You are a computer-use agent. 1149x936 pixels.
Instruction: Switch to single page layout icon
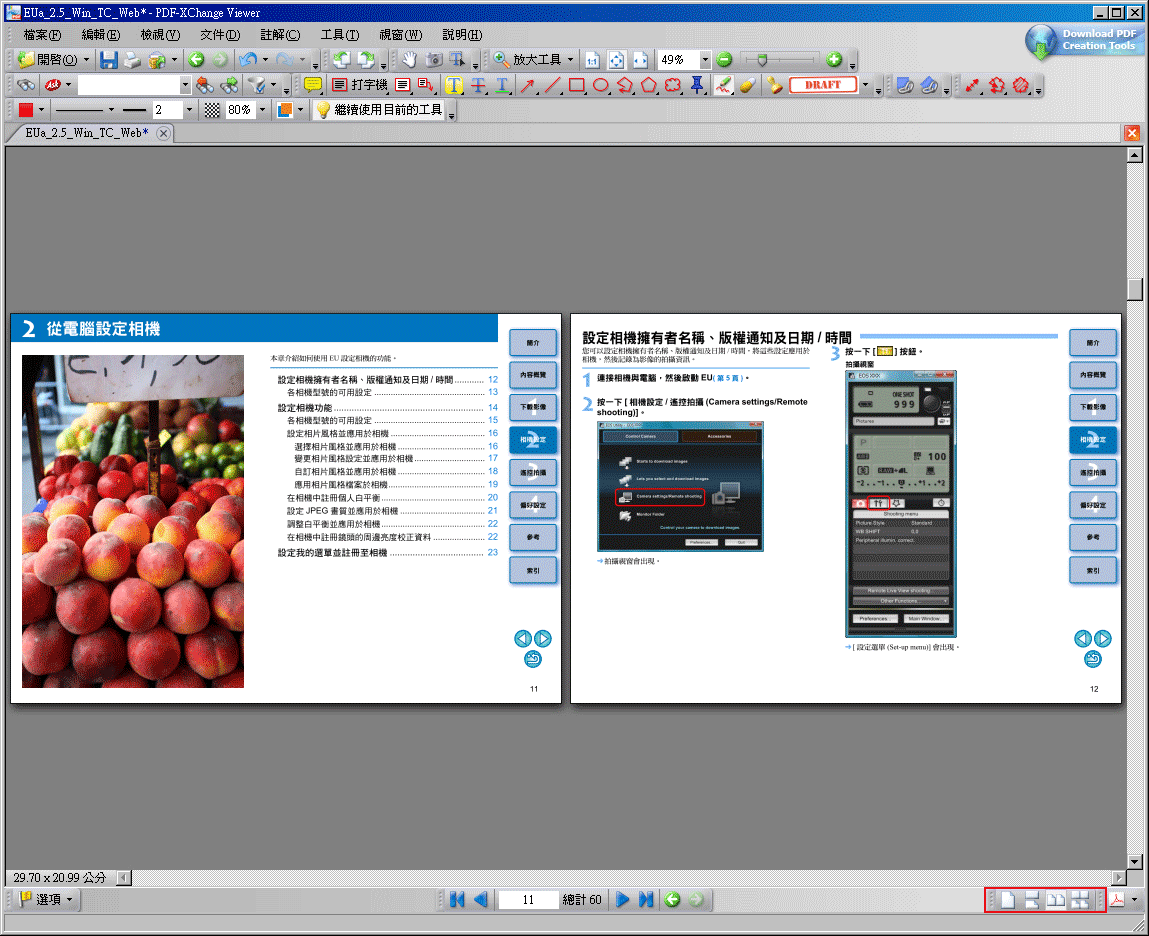tap(1007, 899)
